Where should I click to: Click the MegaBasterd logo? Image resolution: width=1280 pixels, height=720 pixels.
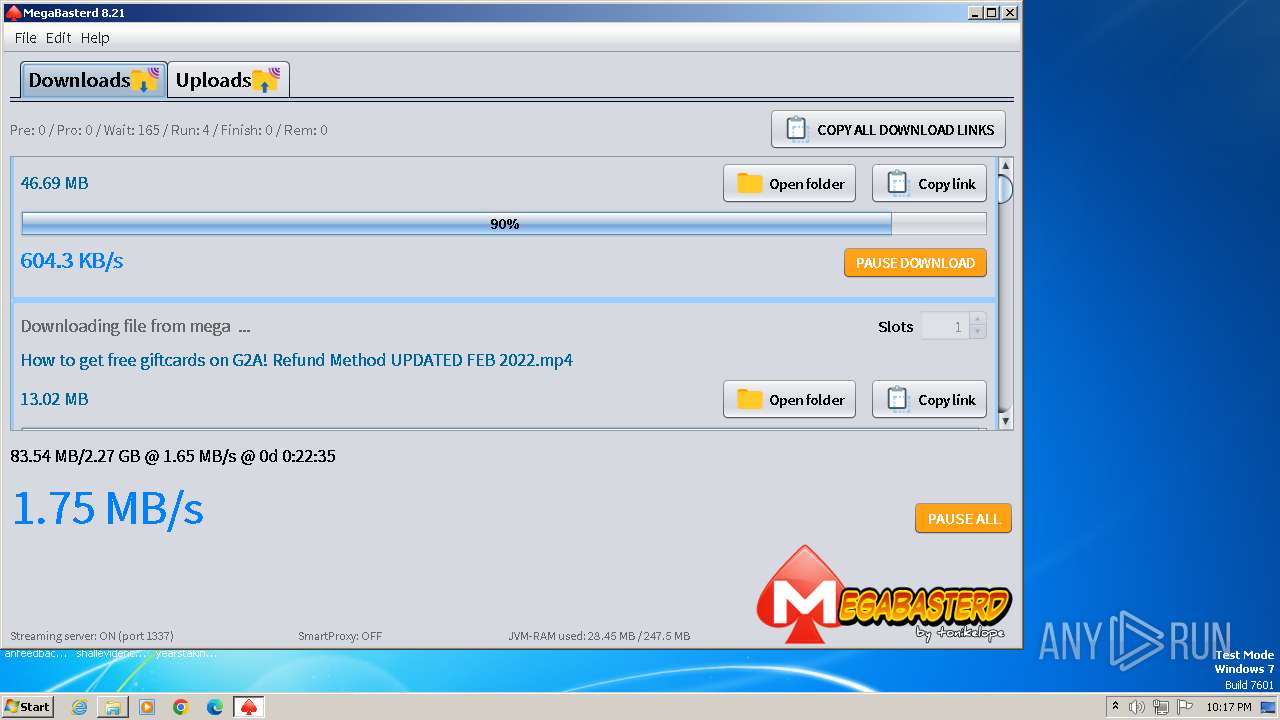tap(884, 595)
